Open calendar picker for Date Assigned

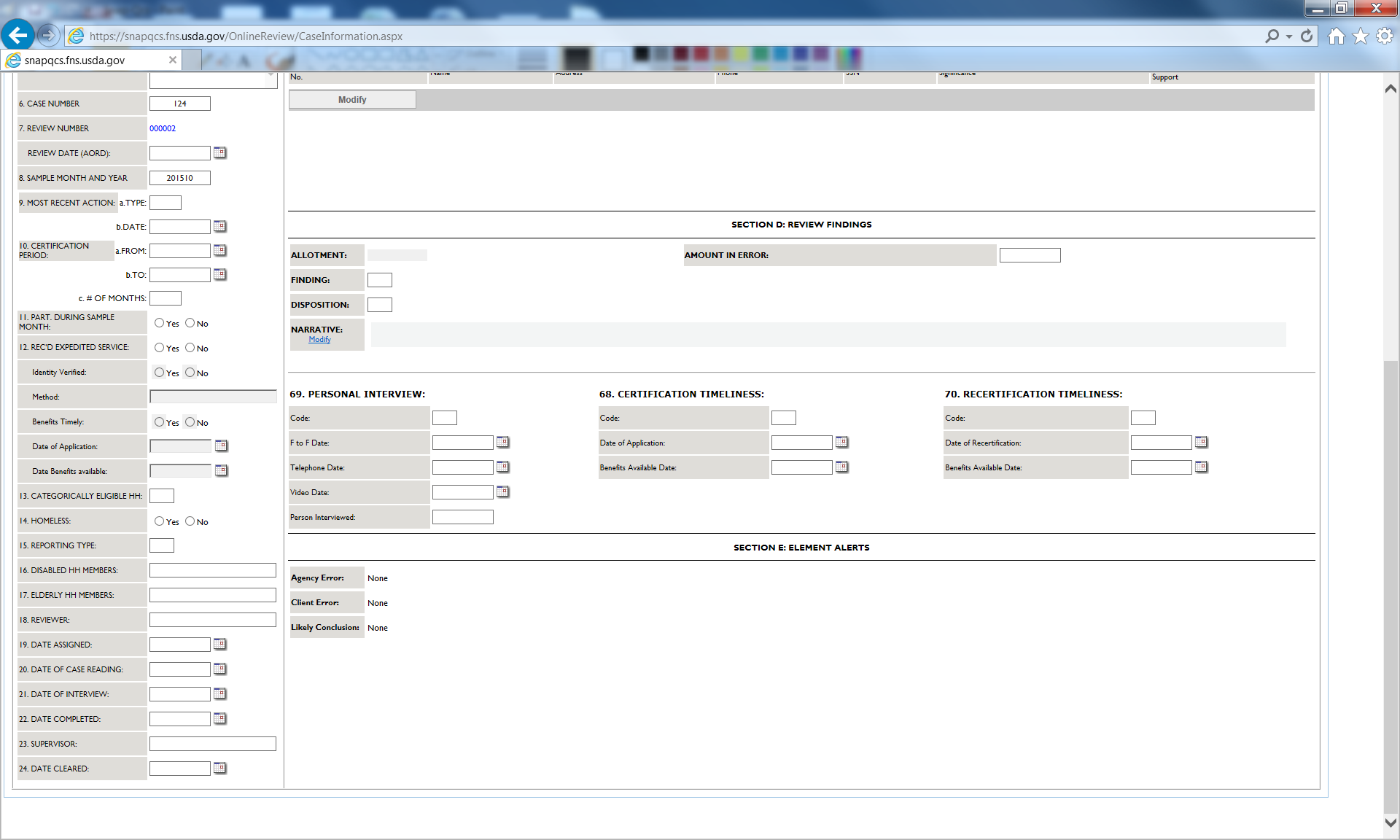coord(219,645)
